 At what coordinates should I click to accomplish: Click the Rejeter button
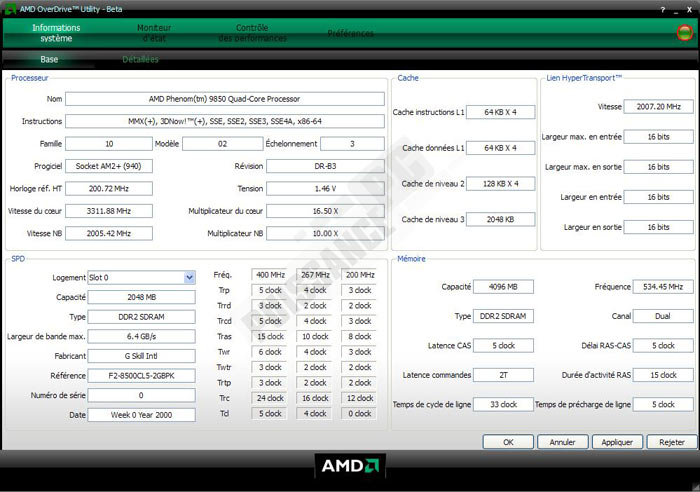coord(672,442)
